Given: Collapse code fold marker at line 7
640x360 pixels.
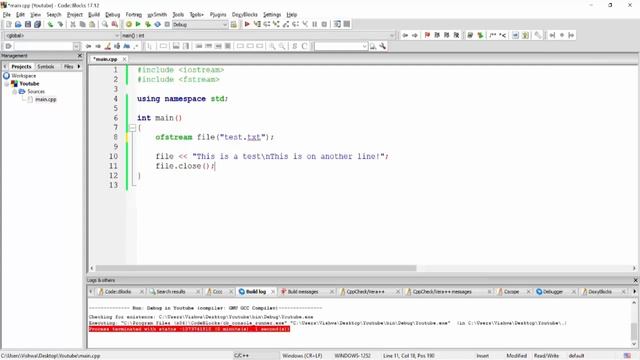Looking at the screenshot, I should (x=132, y=128).
